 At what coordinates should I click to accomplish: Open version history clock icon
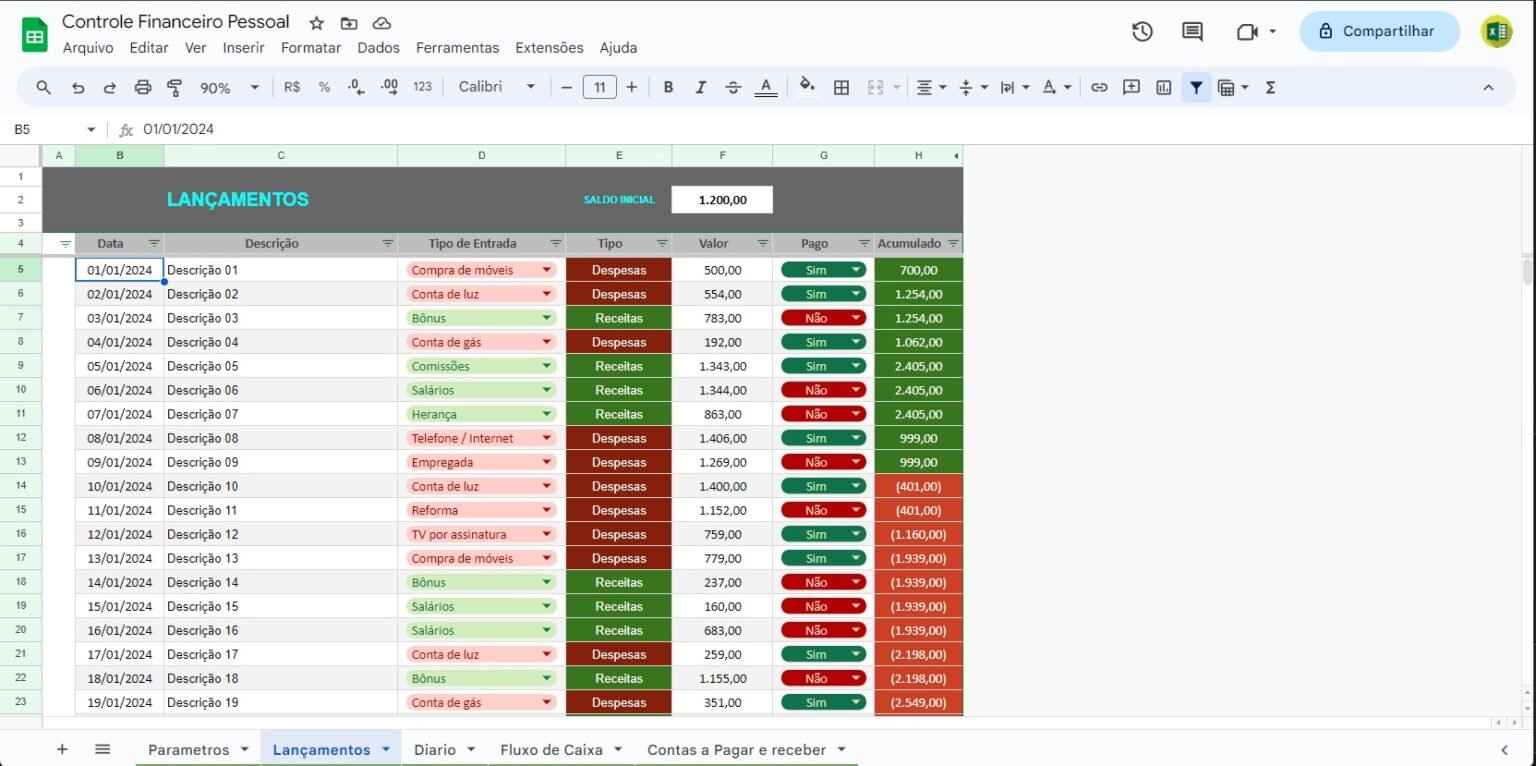coord(1142,31)
